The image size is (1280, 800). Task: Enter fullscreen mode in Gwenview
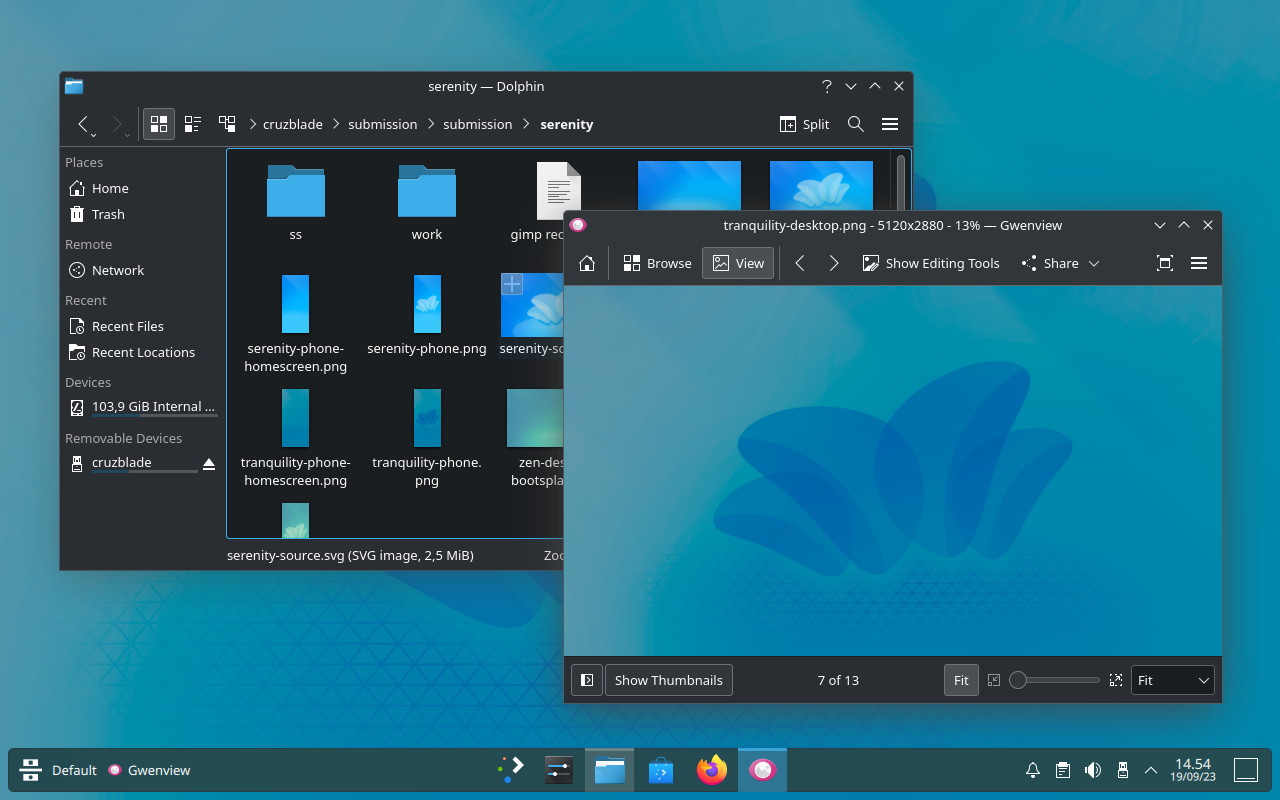coord(1163,263)
